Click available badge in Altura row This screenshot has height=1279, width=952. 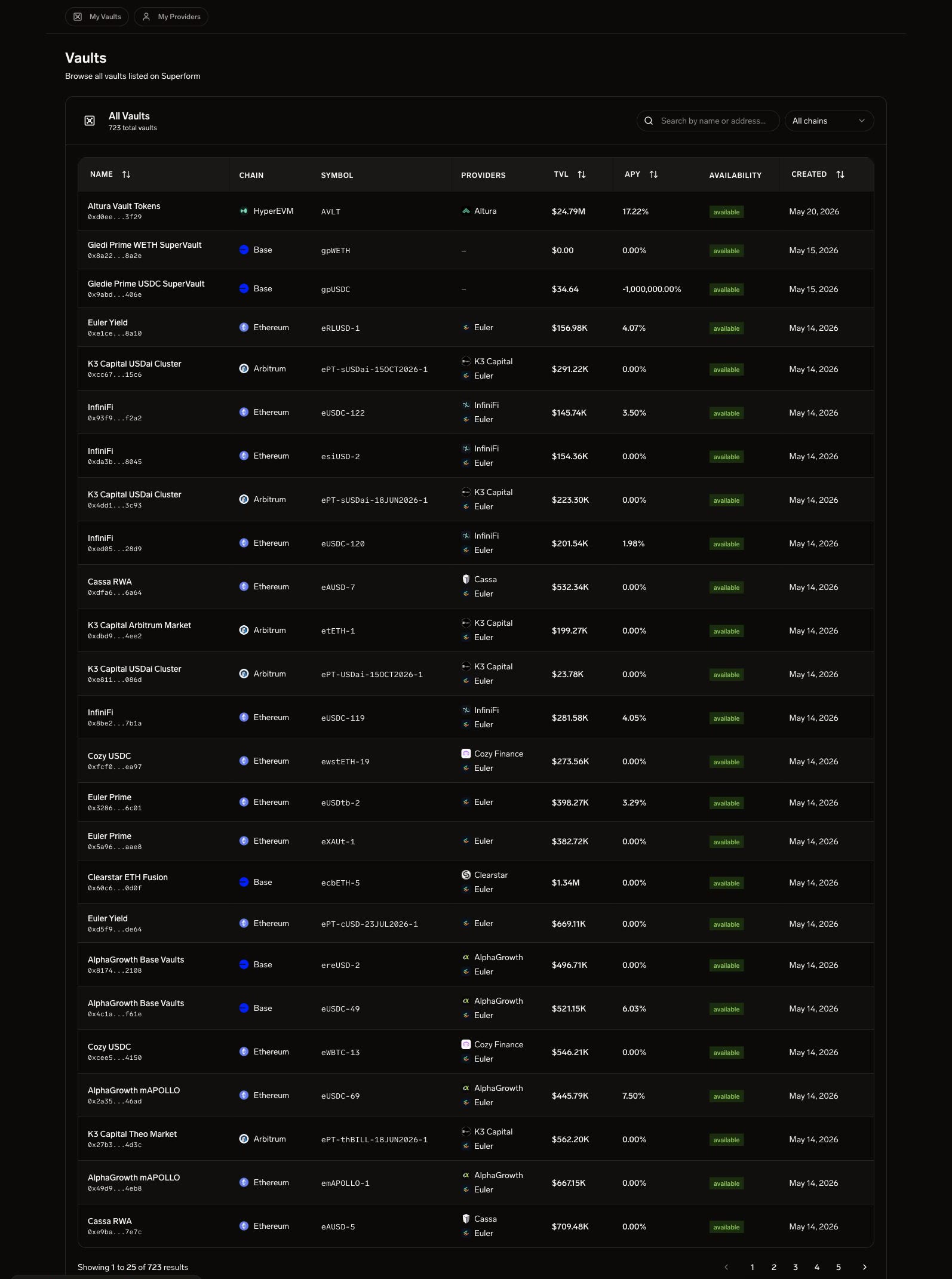(x=726, y=212)
